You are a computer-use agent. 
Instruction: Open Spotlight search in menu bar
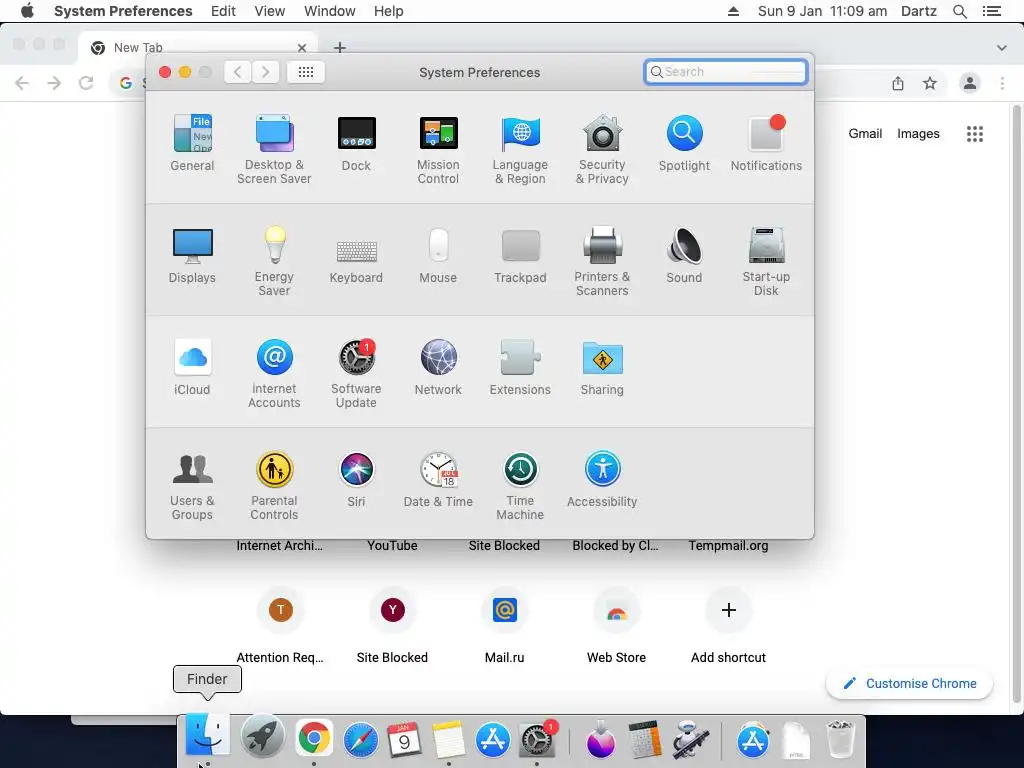tap(959, 11)
